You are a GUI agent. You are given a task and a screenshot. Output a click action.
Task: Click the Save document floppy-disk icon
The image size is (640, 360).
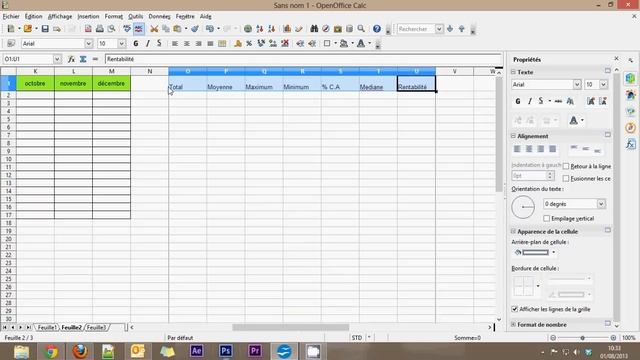[x=45, y=29]
